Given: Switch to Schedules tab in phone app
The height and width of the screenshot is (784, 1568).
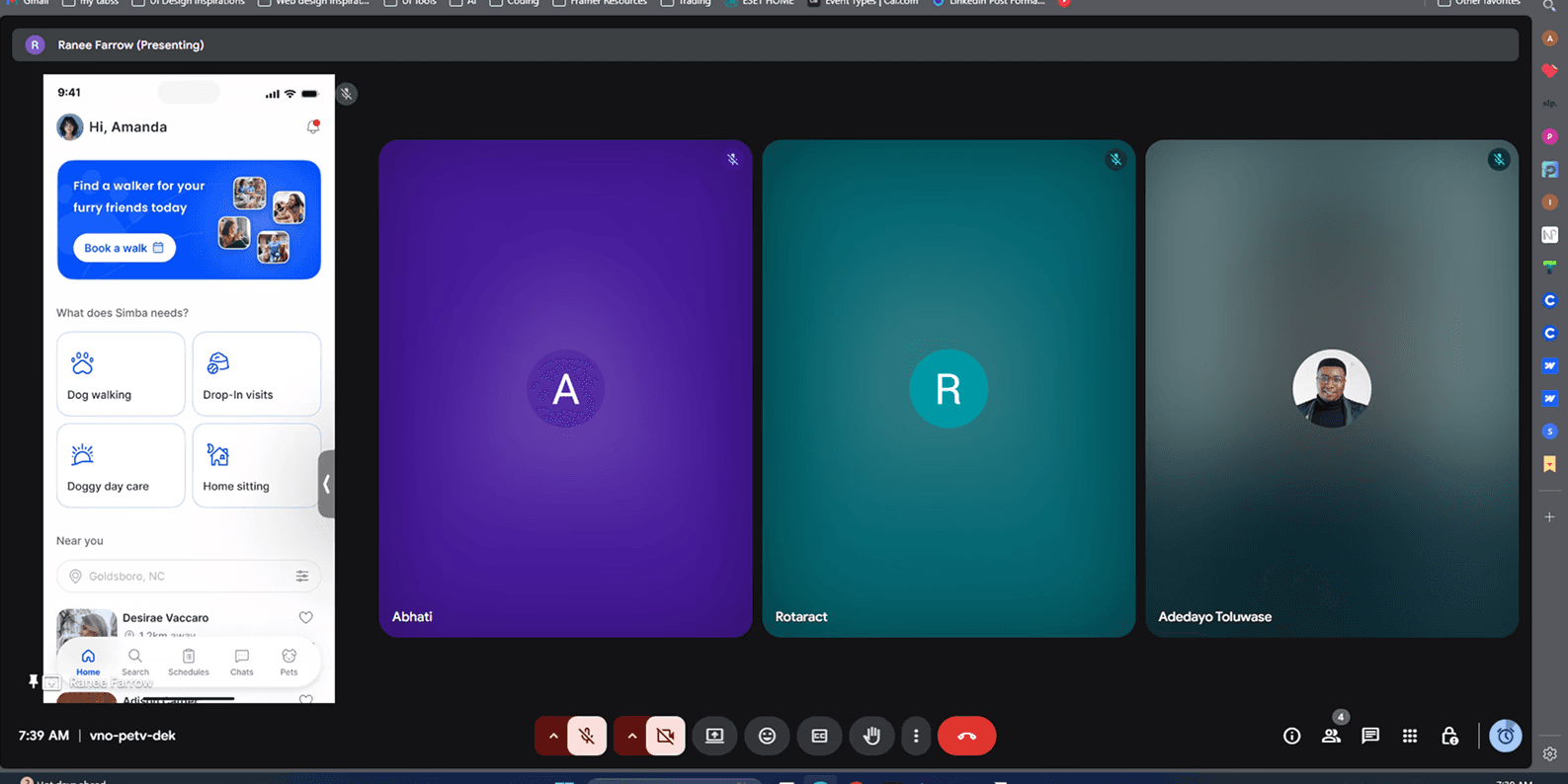Looking at the screenshot, I should tap(188, 663).
